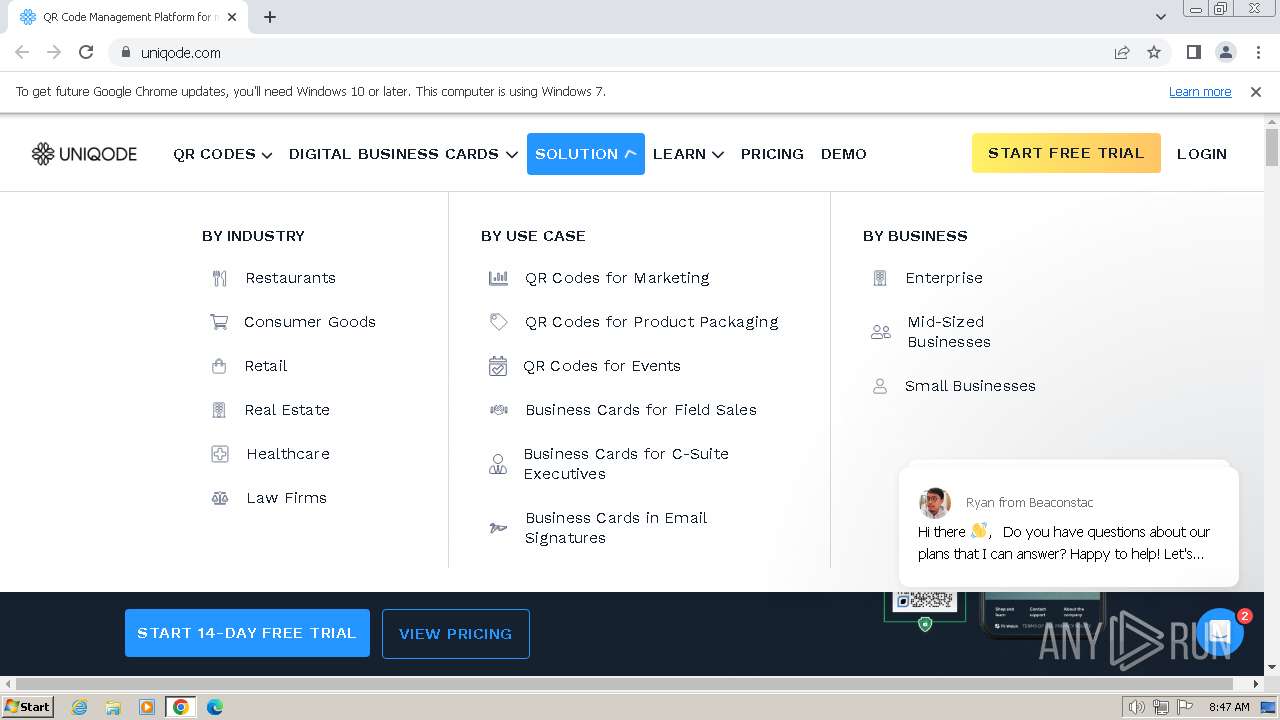
Task: Open Internet Explorer from the taskbar
Action: [79, 707]
